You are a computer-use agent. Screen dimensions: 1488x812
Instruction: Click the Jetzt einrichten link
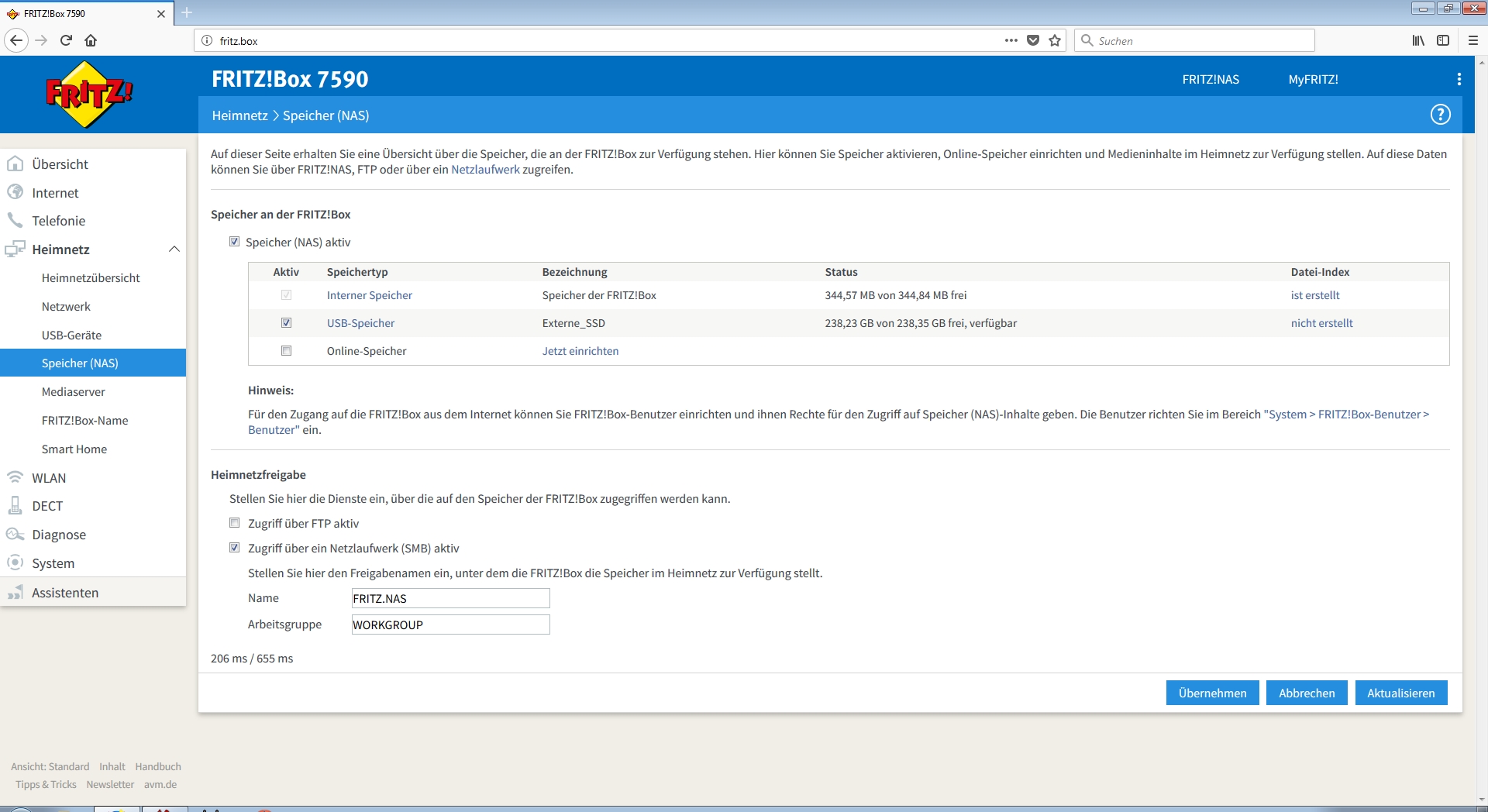580,351
